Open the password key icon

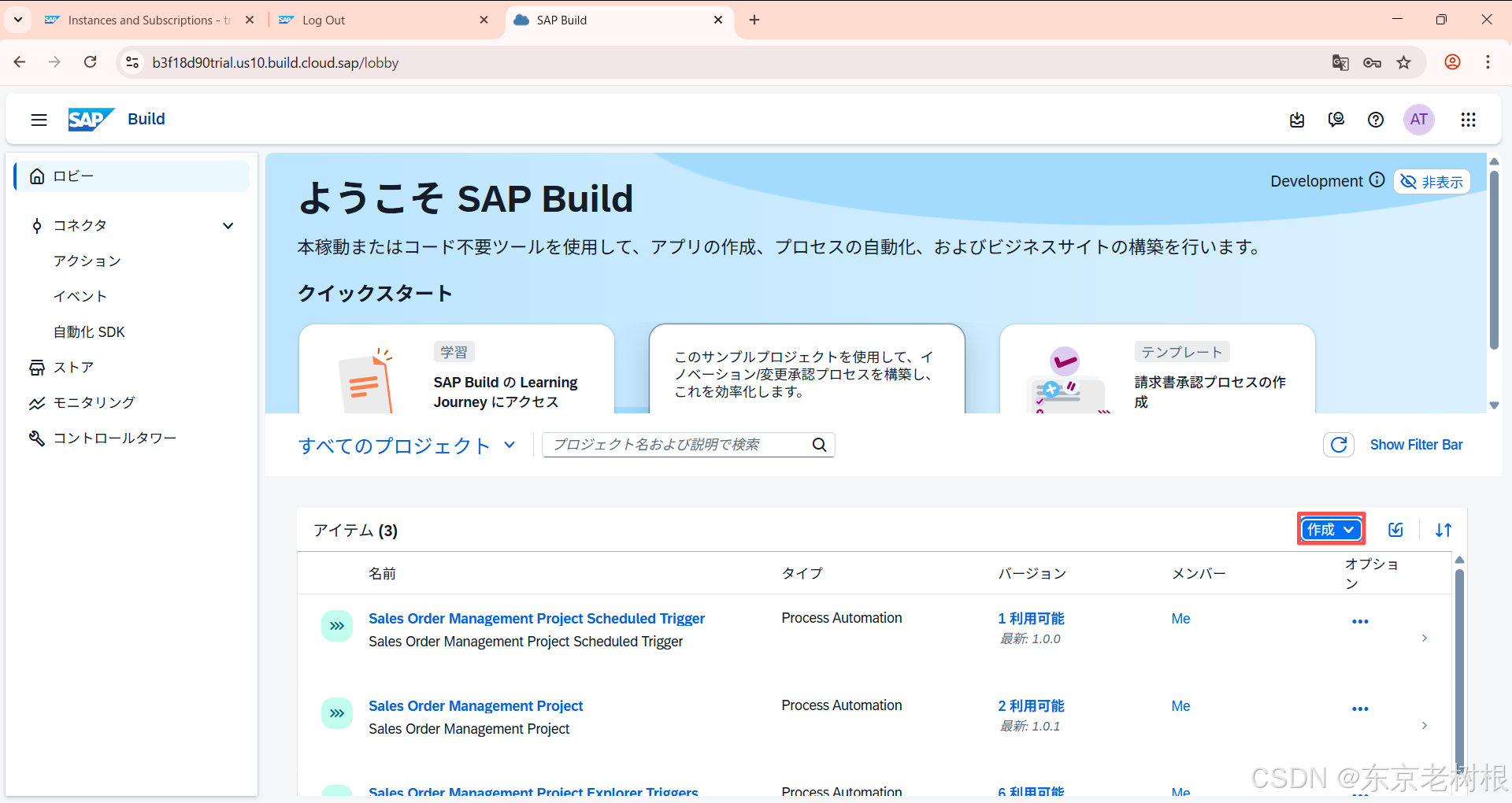[1372, 63]
